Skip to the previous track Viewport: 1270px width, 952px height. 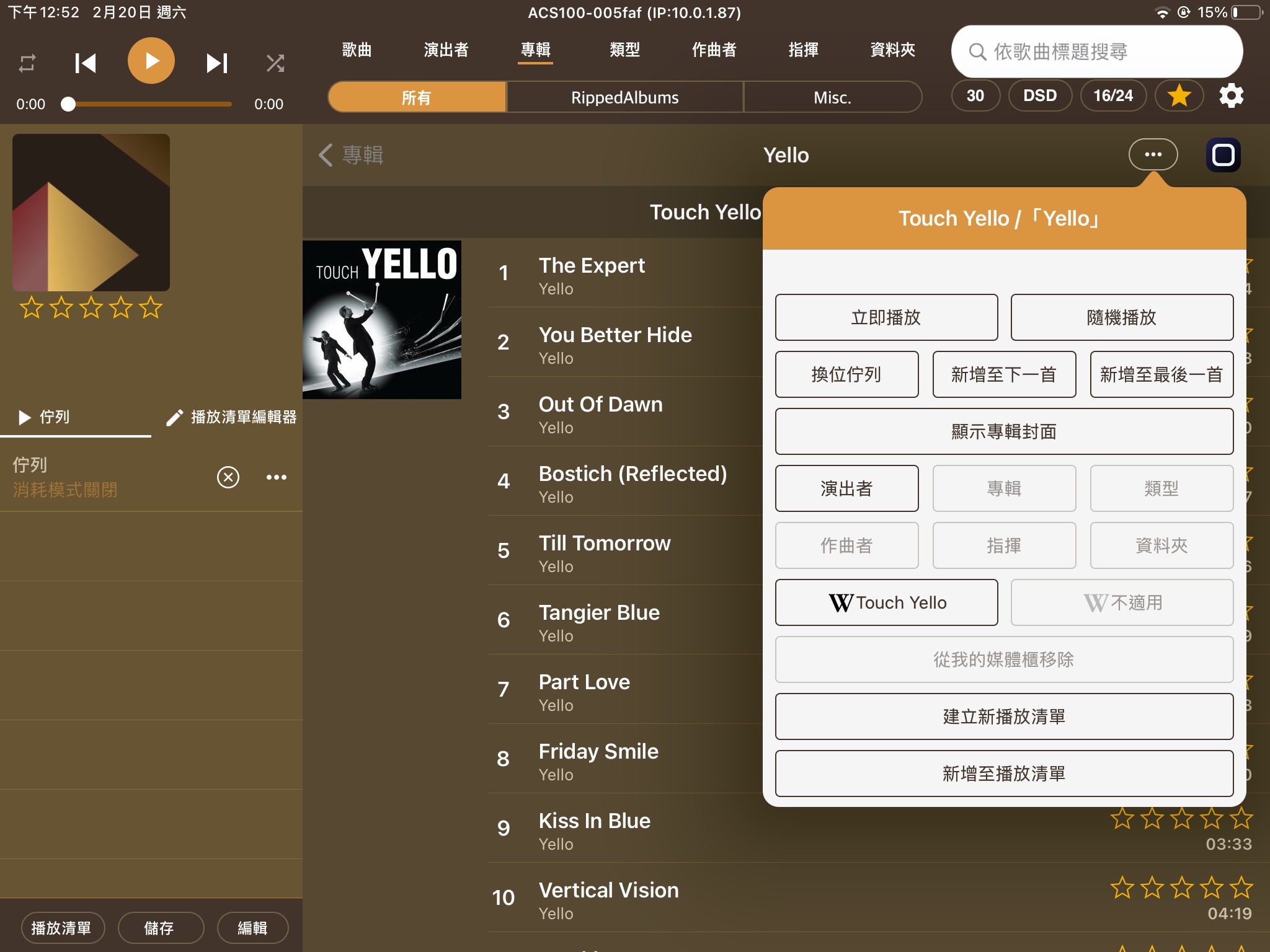pos(86,63)
